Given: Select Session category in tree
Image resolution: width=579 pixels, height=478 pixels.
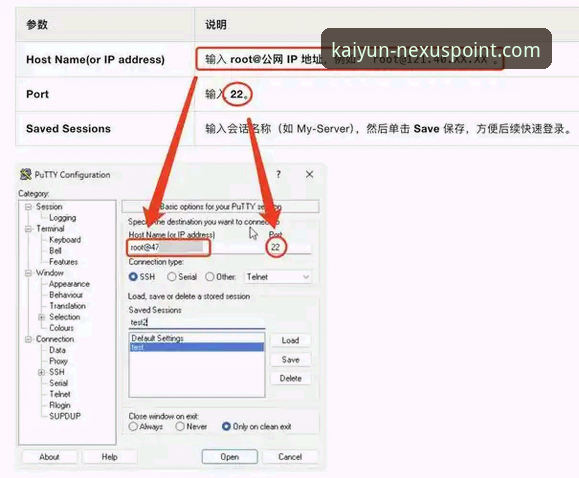Looking at the screenshot, I should click(49, 206).
